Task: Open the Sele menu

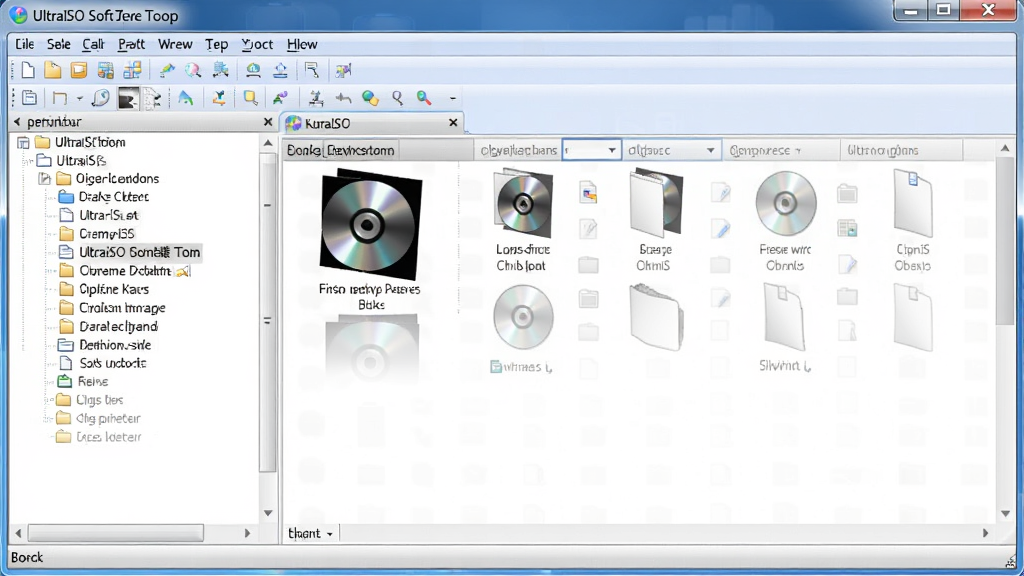Action: (58, 44)
